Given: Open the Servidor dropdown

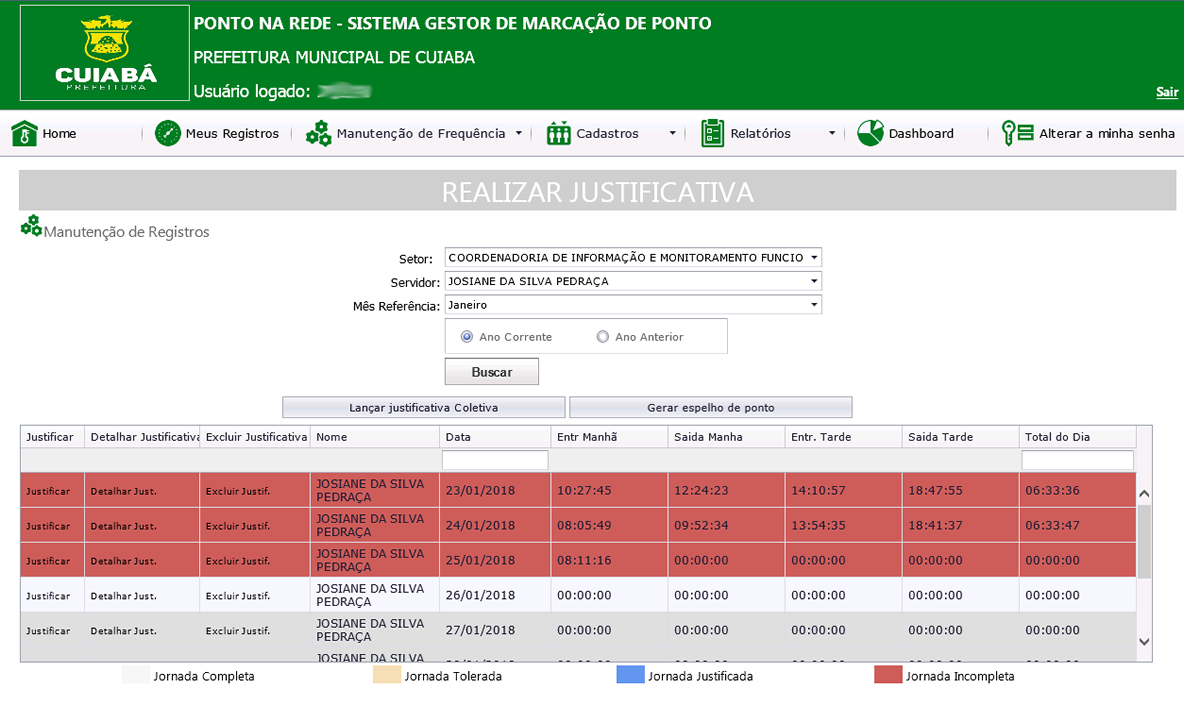Looking at the screenshot, I should click(x=633, y=281).
